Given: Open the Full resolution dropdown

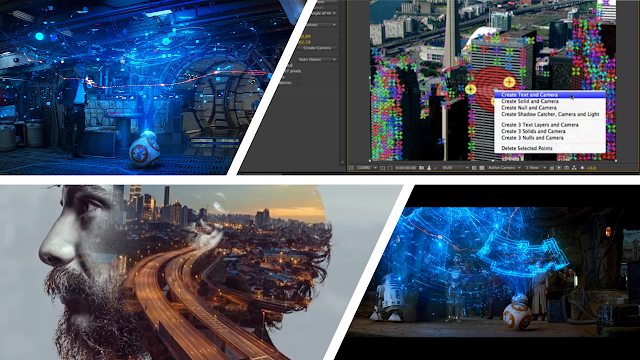Looking at the screenshot, I should (x=456, y=168).
